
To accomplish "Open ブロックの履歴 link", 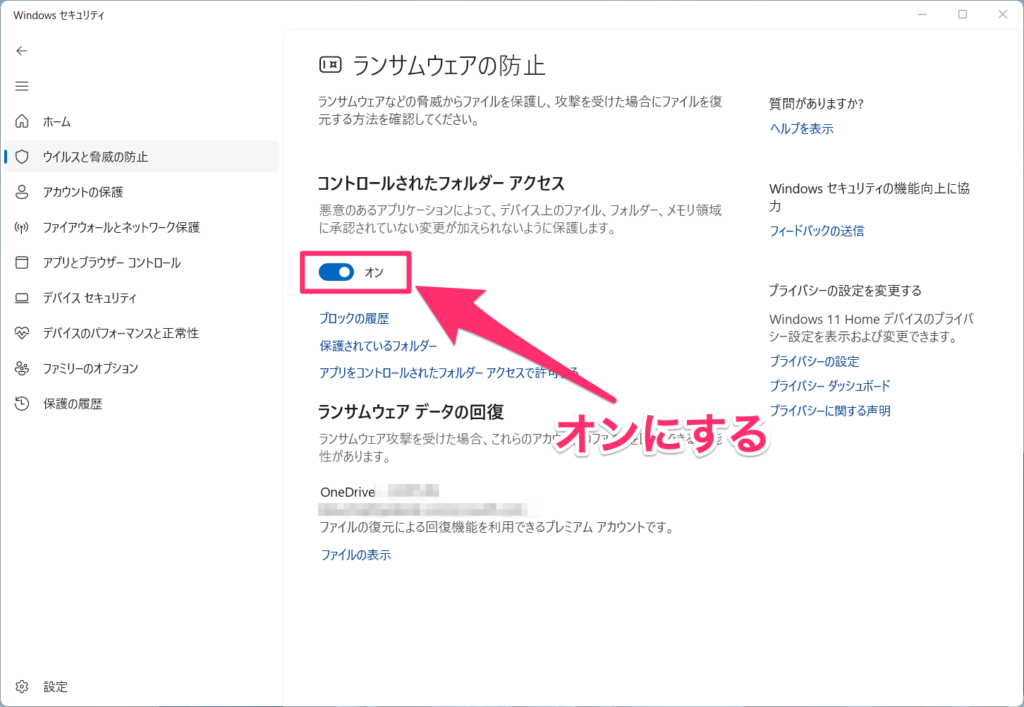I will click(354, 318).
